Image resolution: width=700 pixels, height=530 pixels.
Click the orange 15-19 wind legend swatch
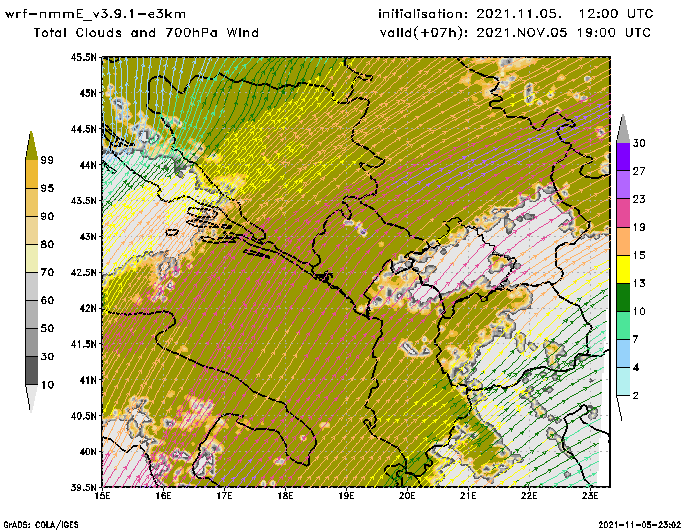(623, 241)
